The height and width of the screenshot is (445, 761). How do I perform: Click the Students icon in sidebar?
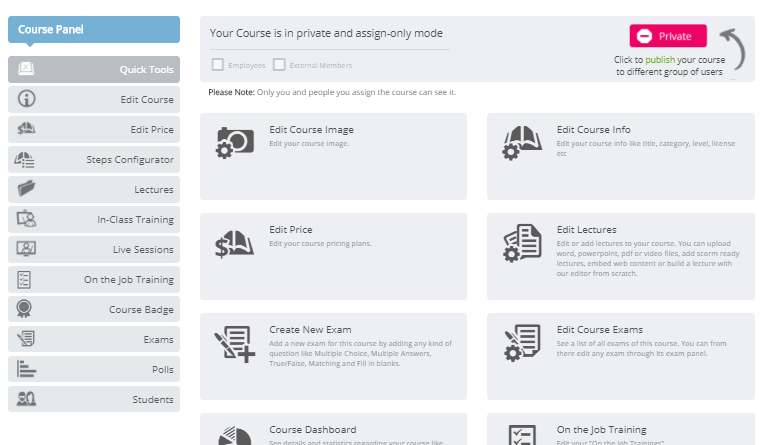(x=26, y=399)
